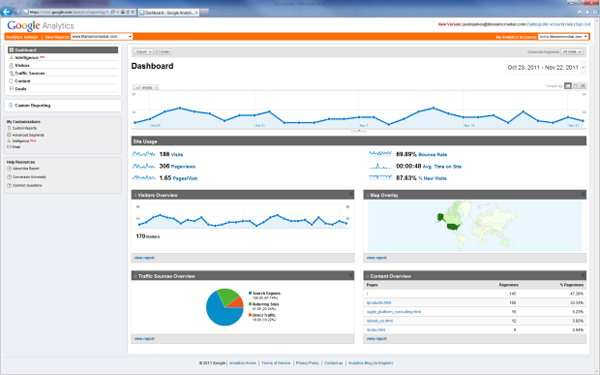Image resolution: width=600 pixels, height=375 pixels.
Task: Click the Custom Reporting icon
Action: 11,105
